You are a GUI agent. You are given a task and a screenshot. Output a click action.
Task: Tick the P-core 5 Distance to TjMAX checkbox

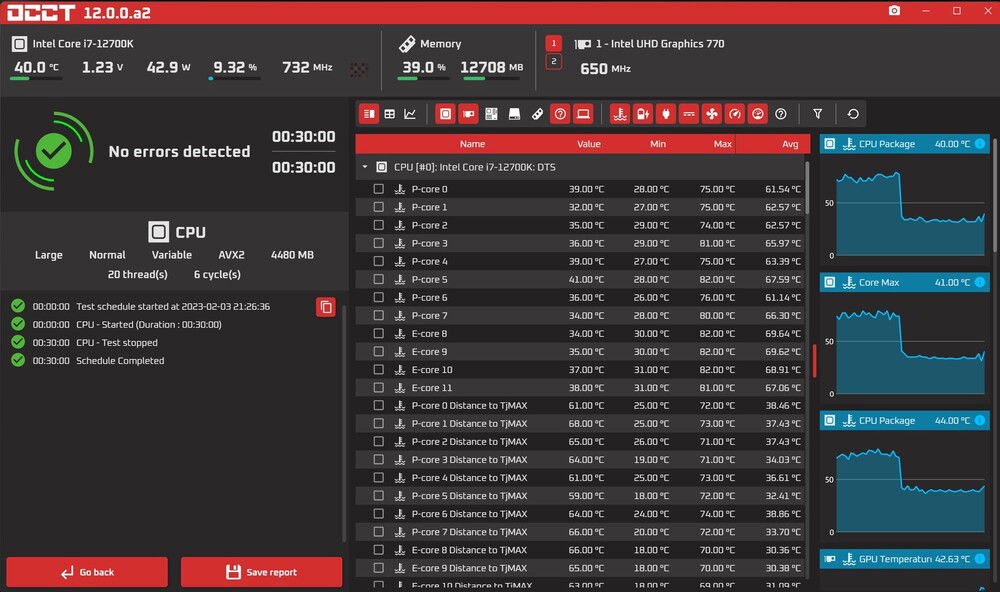tap(379, 496)
